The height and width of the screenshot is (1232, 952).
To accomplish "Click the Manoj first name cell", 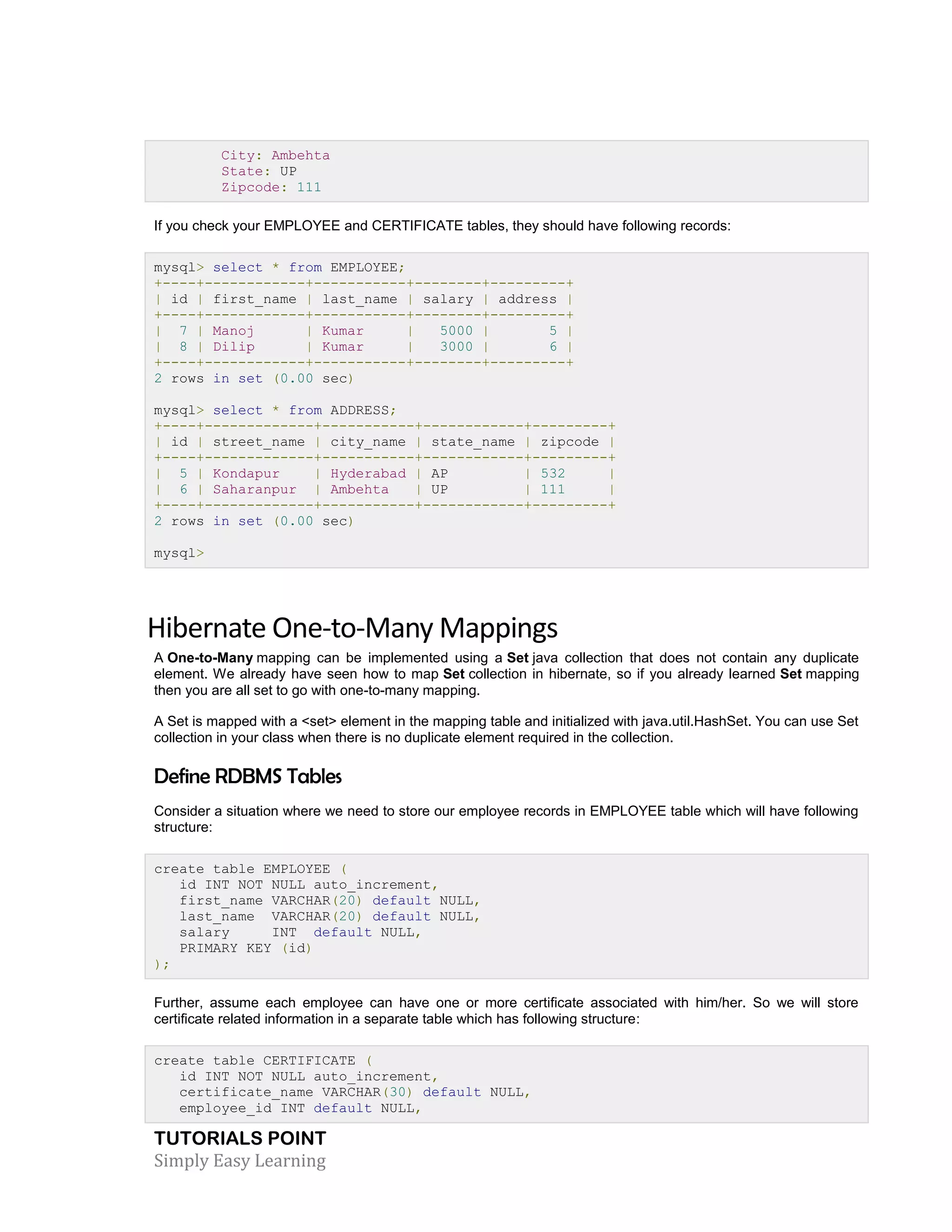I will point(233,331).
